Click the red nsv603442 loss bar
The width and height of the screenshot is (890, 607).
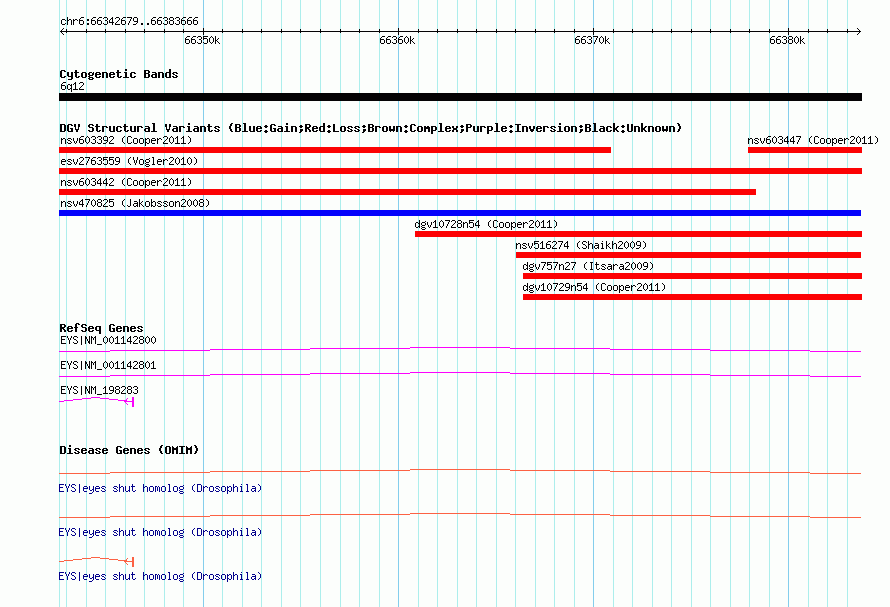(x=408, y=192)
